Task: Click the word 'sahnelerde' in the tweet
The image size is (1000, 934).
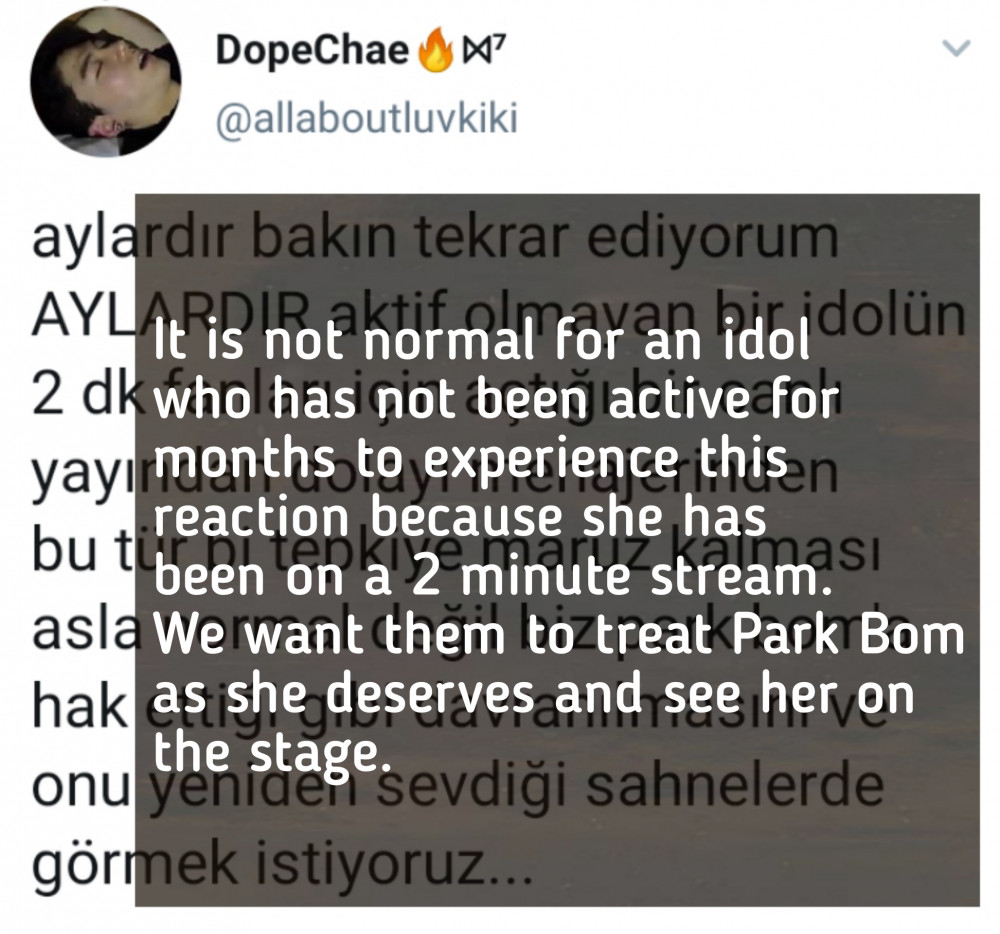Action: [735, 787]
